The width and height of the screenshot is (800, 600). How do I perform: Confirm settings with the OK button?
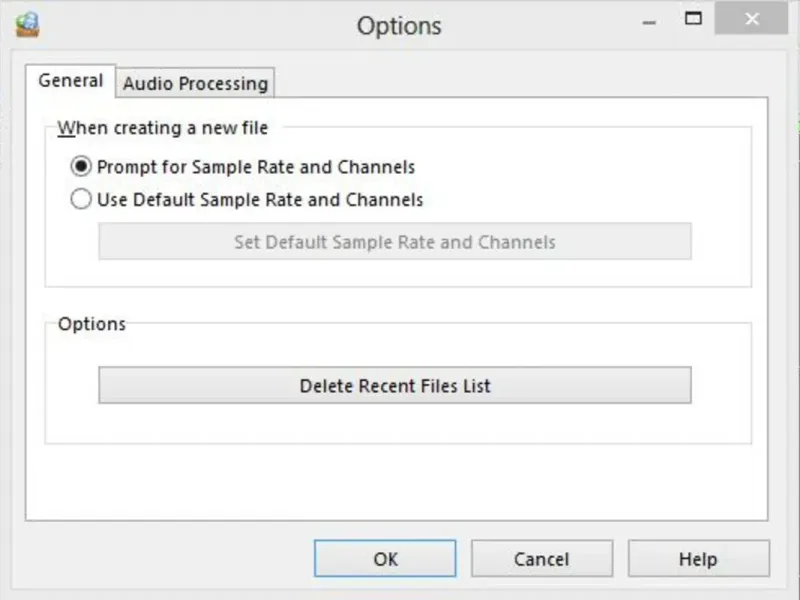click(x=385, y=559)
